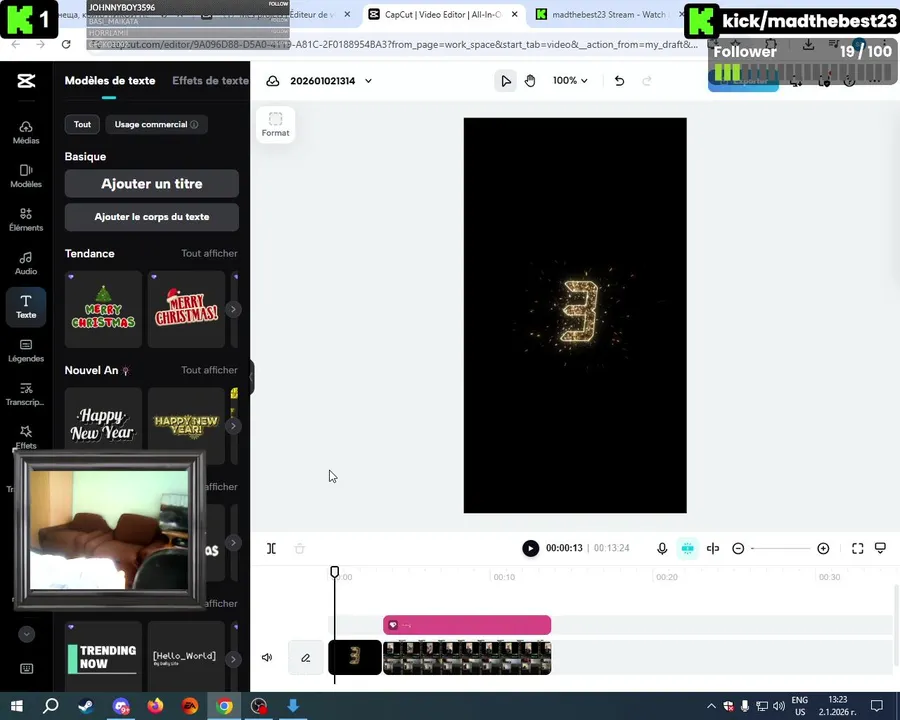Open the Médias sidebar panel
The image size is (900, 720).
point(26,133)
